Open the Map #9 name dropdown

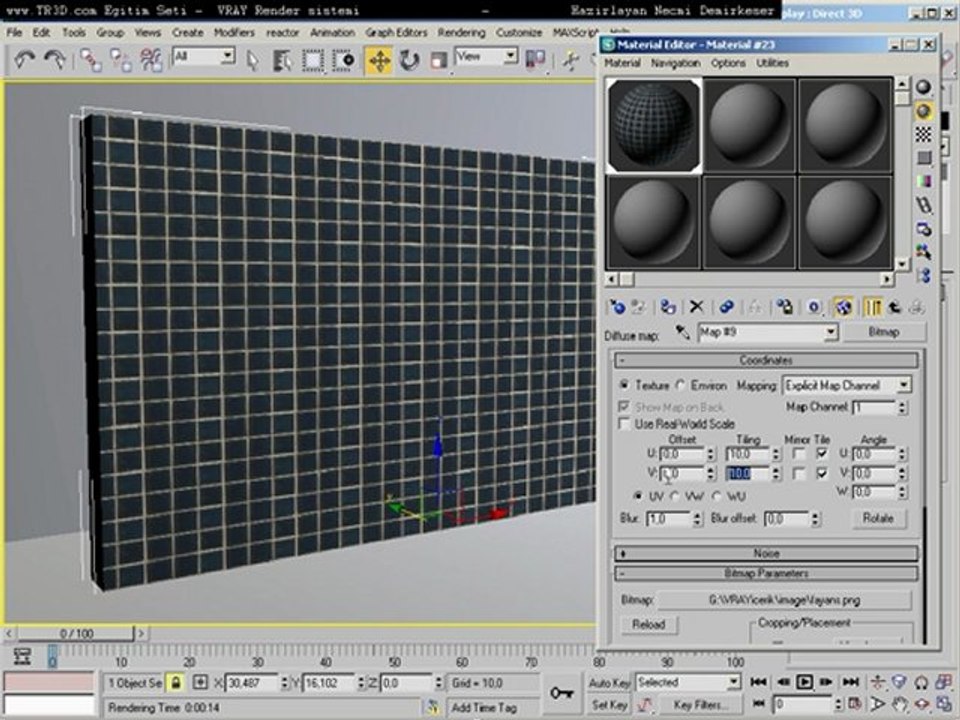click(830, 332)
